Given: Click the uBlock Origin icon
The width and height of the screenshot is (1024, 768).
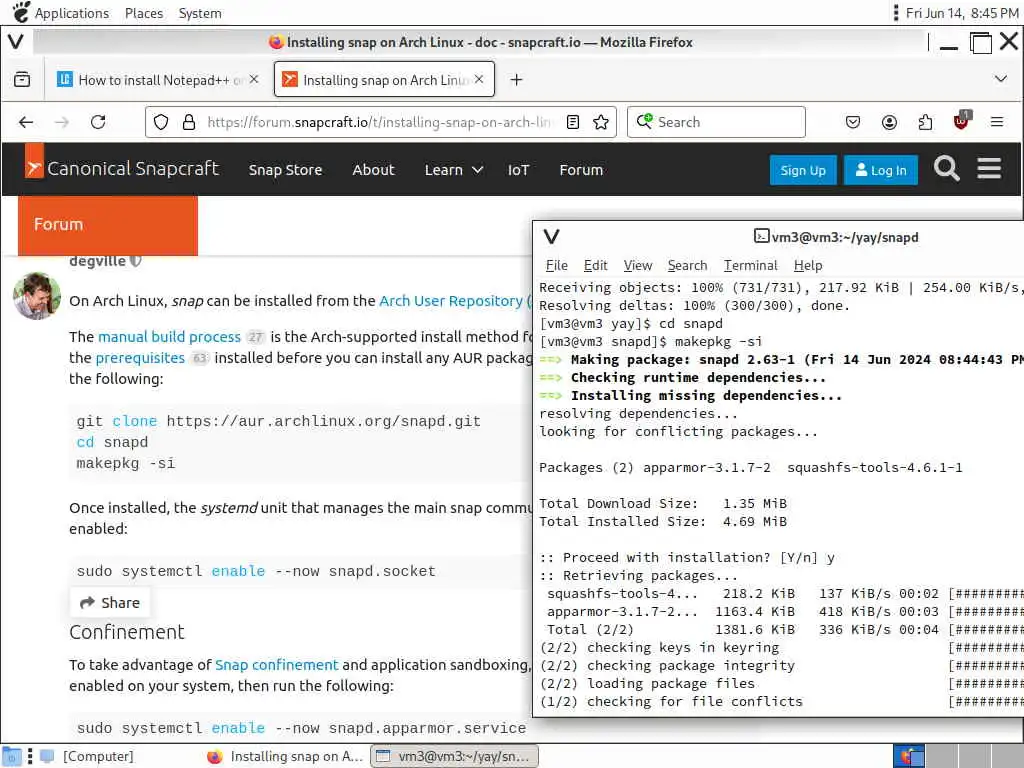Looking at the screenshot, I should (961, 121).
